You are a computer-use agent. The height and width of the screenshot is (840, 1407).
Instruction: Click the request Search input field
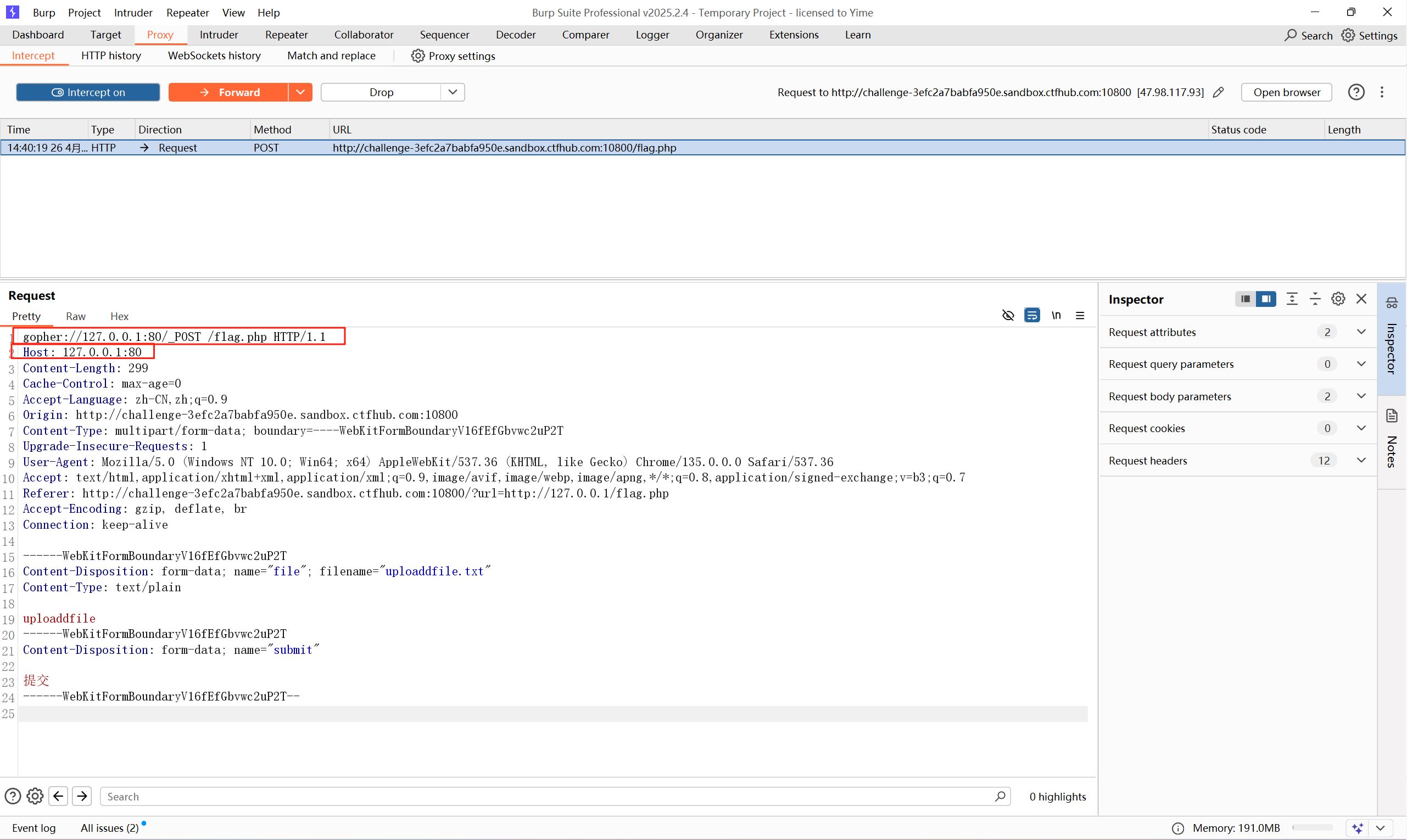point(555,797)
